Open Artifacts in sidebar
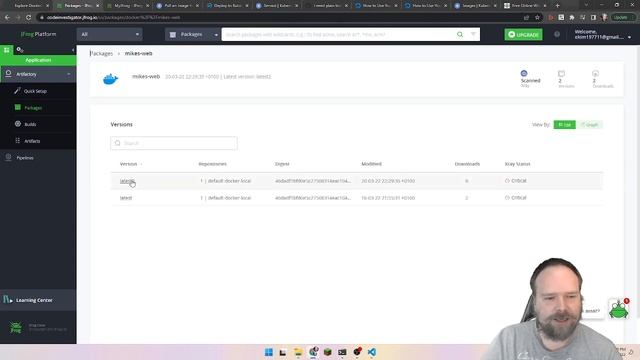 pyautogui.click(x=32, y=141)
